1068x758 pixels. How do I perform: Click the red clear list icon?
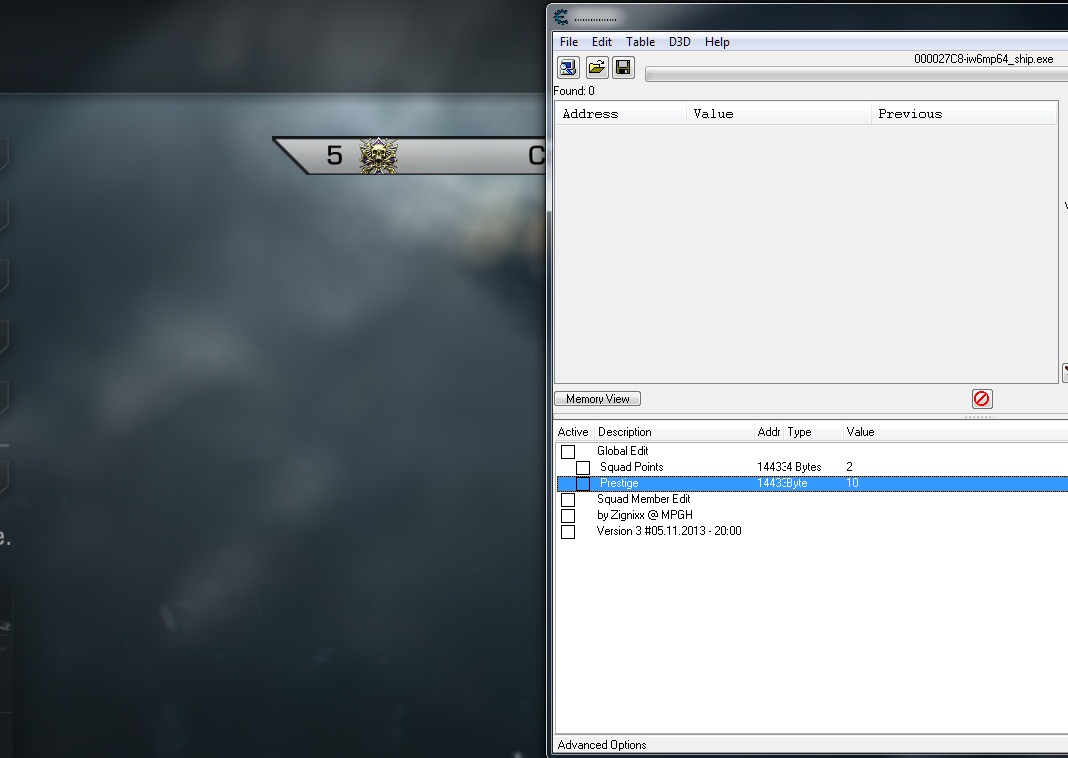981,398
